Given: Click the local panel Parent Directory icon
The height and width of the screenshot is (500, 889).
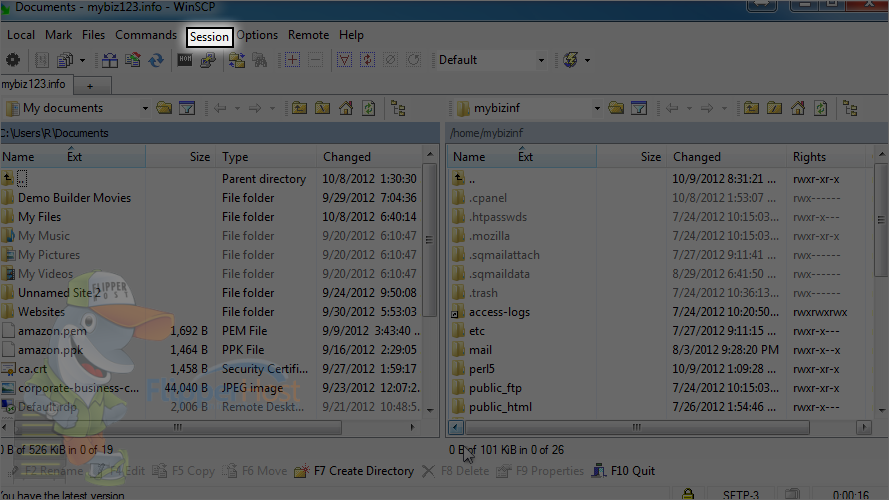Looking at the screenshot, I should point(299,108).
